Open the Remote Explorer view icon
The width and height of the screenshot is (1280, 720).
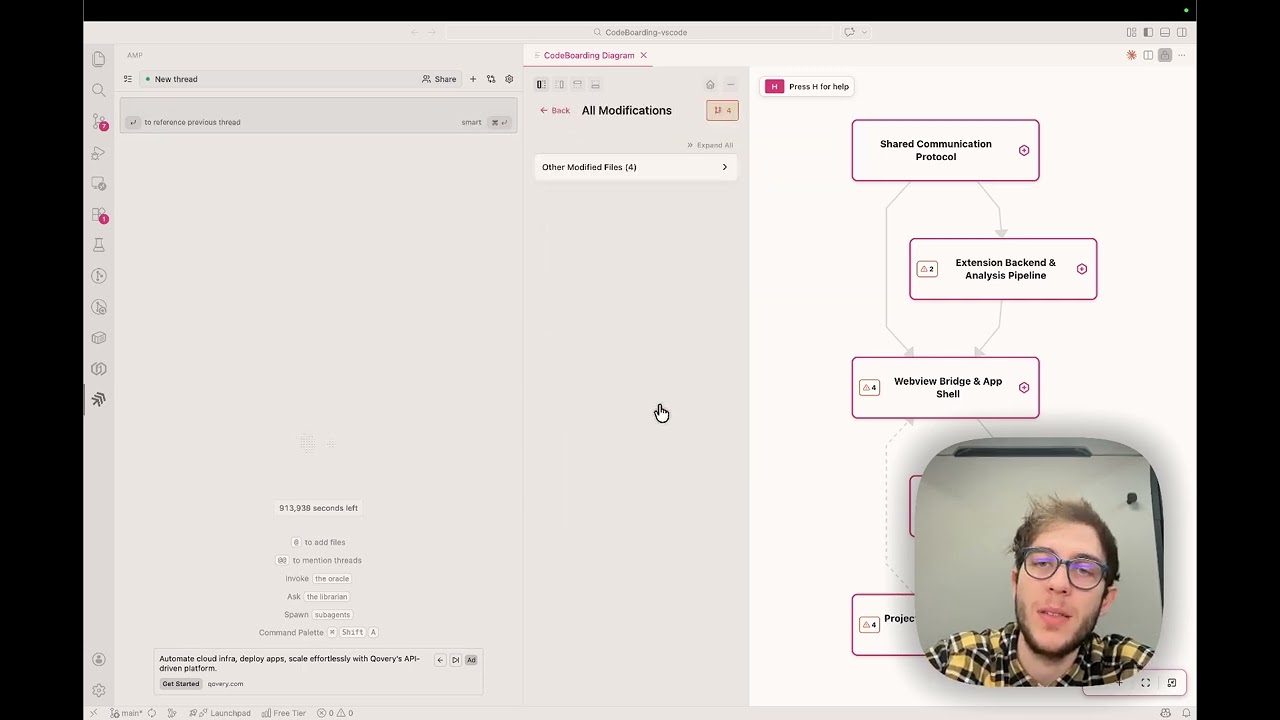(x=98, y=184)
